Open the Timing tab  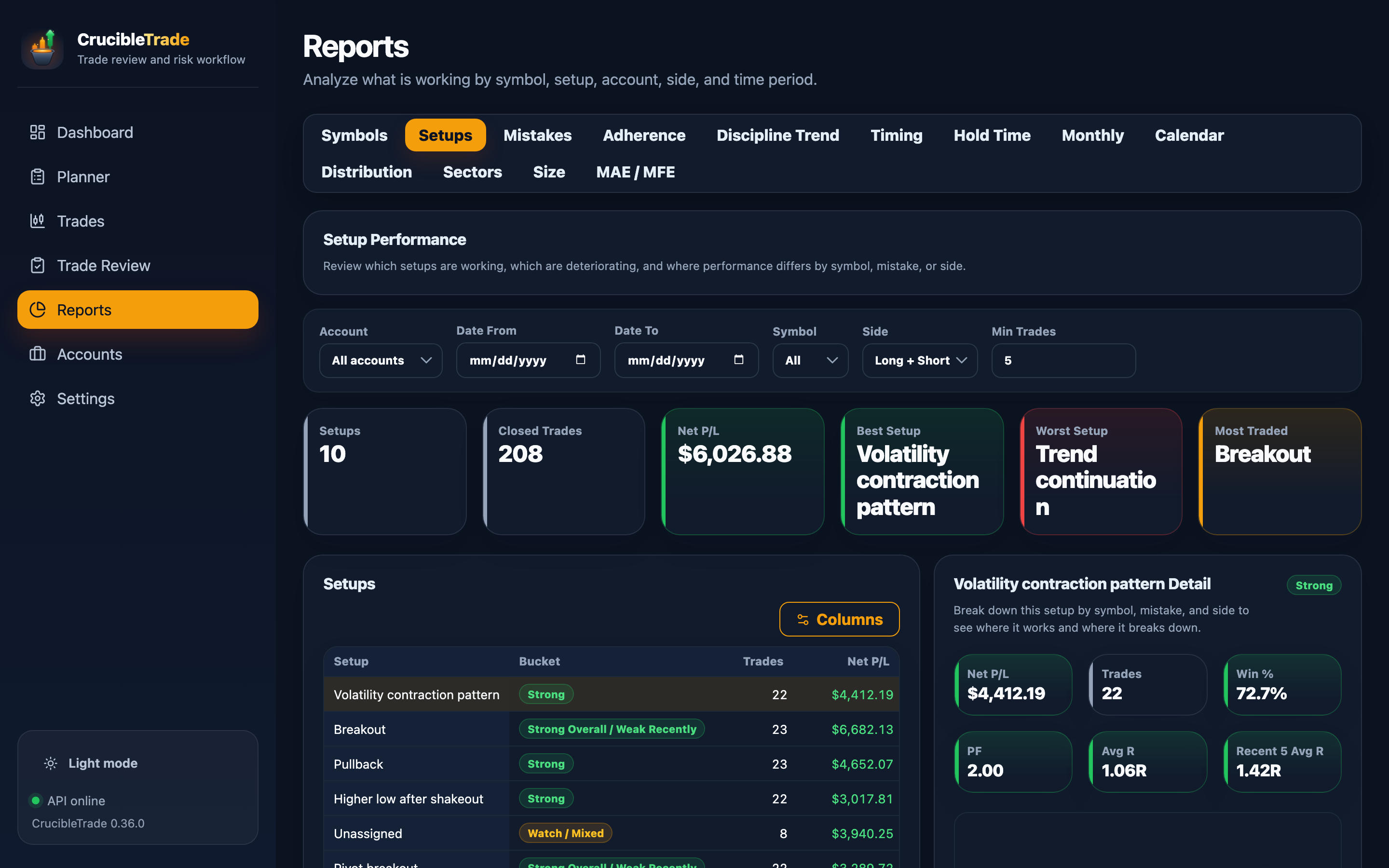[896, 135]
